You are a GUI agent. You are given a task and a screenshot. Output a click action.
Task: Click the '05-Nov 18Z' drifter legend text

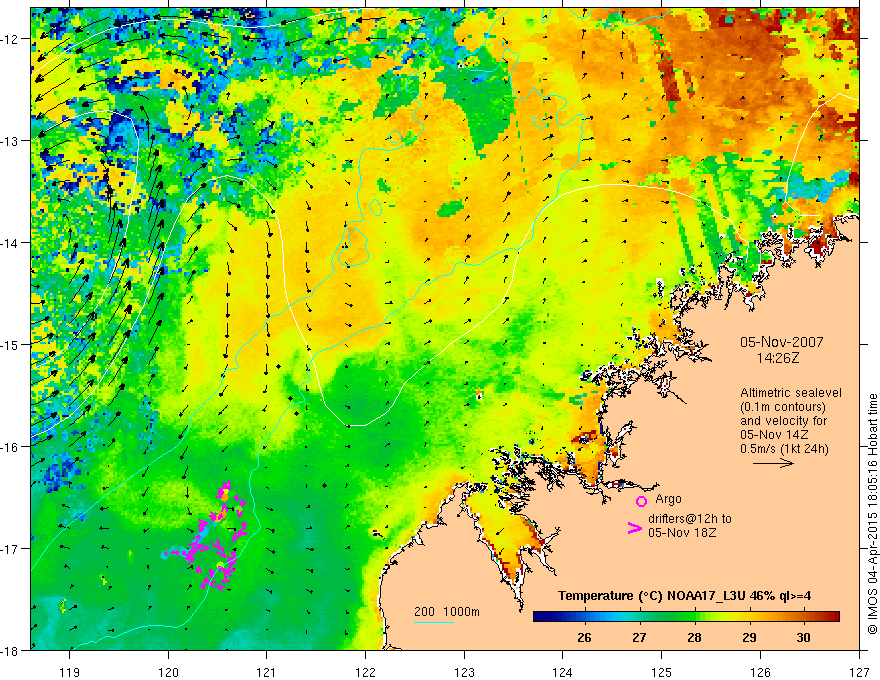point(682,532)
